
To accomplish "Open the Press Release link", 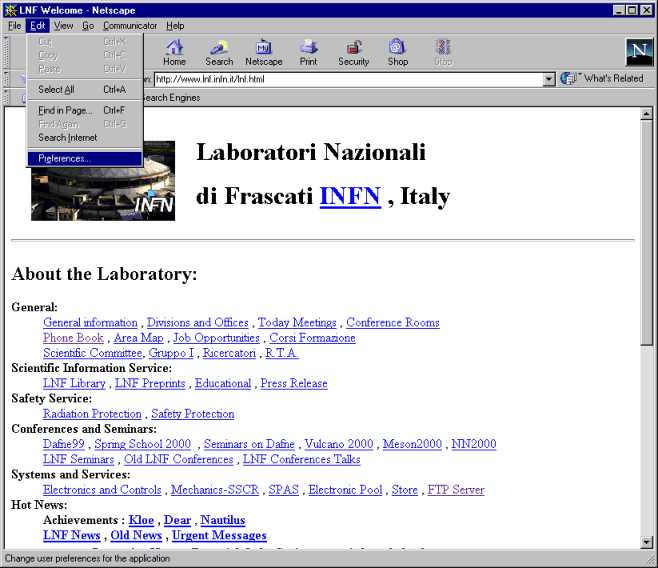I will pyautogui.click(x=294, y=383).
